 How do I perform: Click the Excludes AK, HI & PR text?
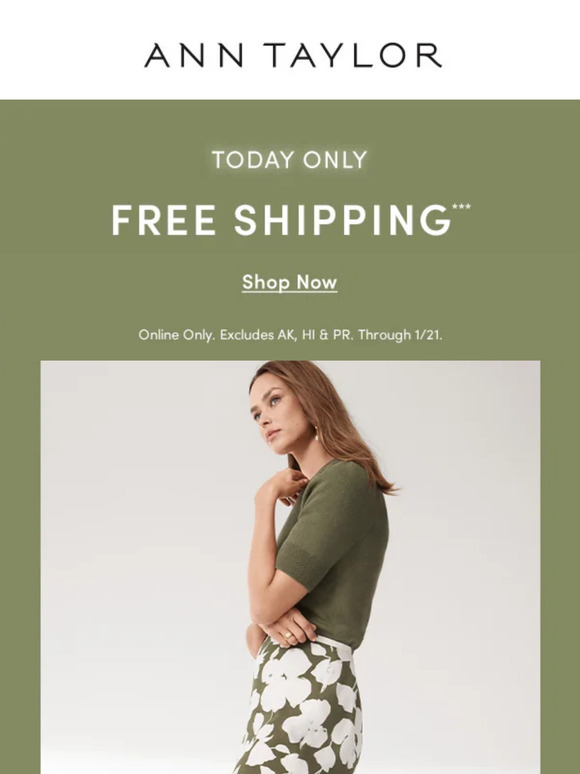286,335
